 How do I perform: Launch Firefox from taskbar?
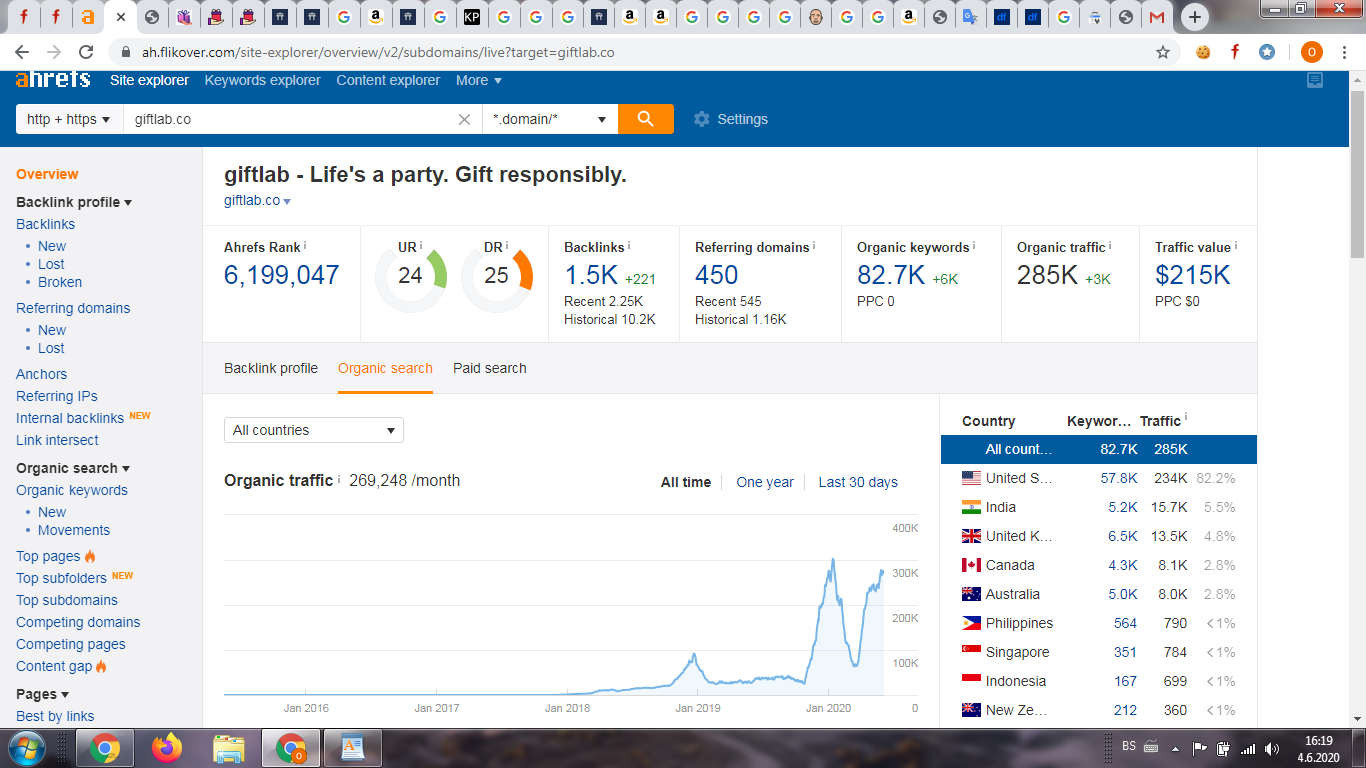(167, 747)
